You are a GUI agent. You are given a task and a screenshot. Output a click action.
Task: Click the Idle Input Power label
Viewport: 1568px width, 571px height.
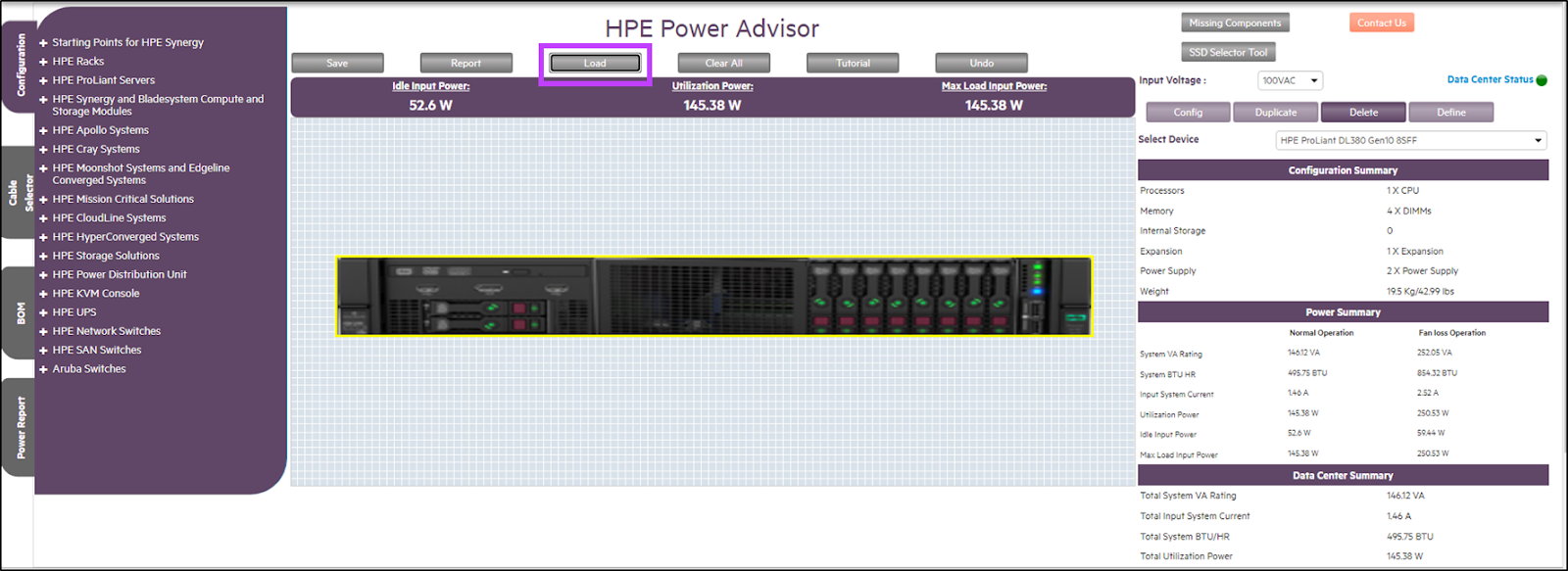coord(431,86)
